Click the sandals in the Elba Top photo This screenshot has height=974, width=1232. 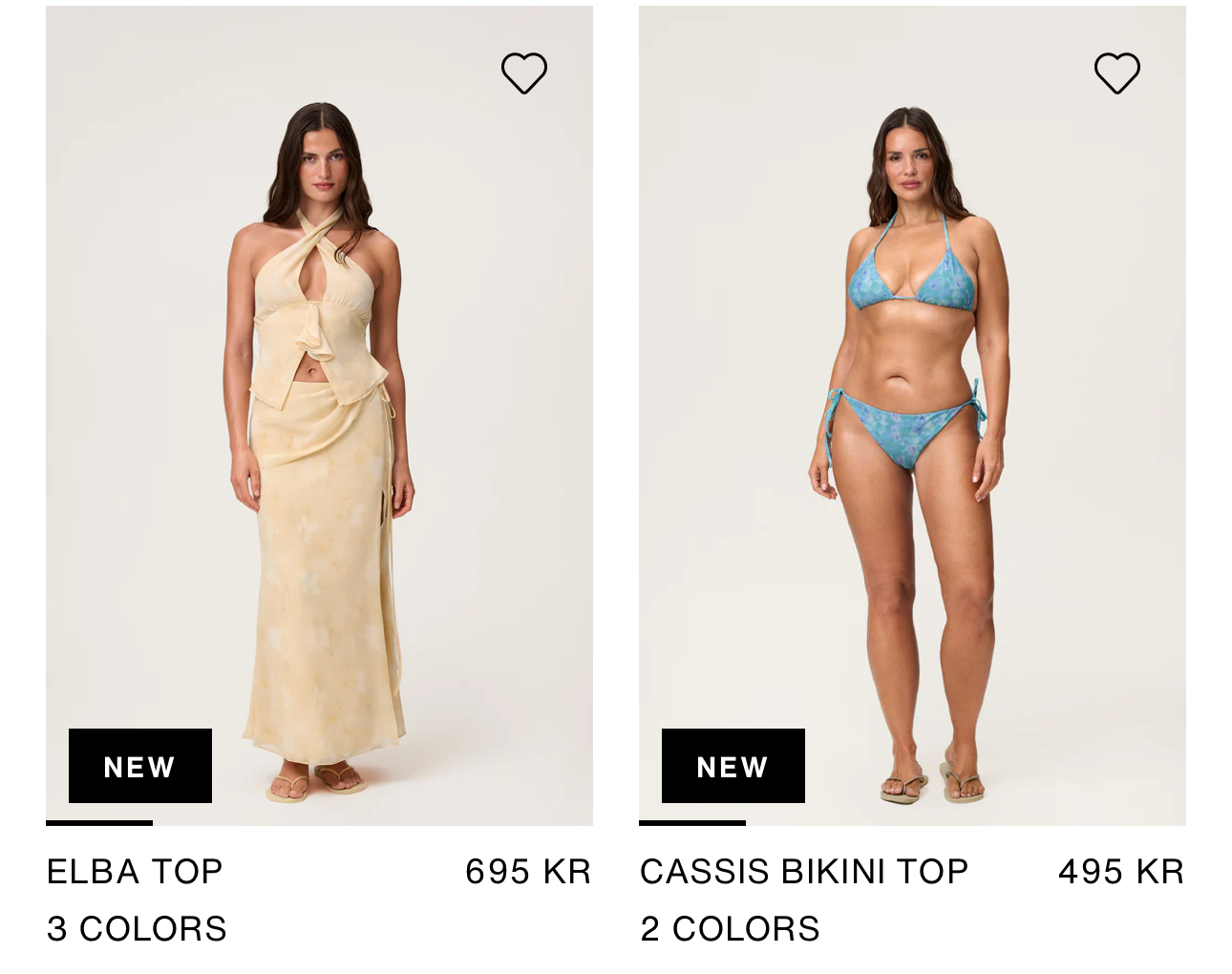tap(315, 781)
